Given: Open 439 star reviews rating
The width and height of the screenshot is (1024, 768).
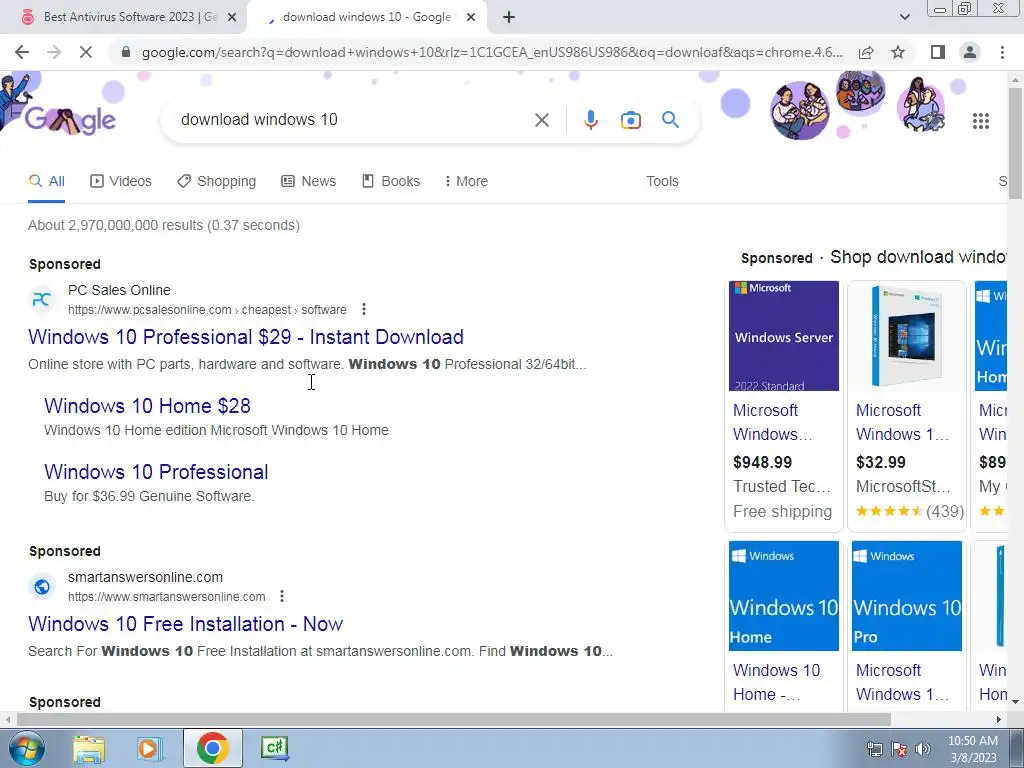Looking at the screenshot, I should (910, 511).
